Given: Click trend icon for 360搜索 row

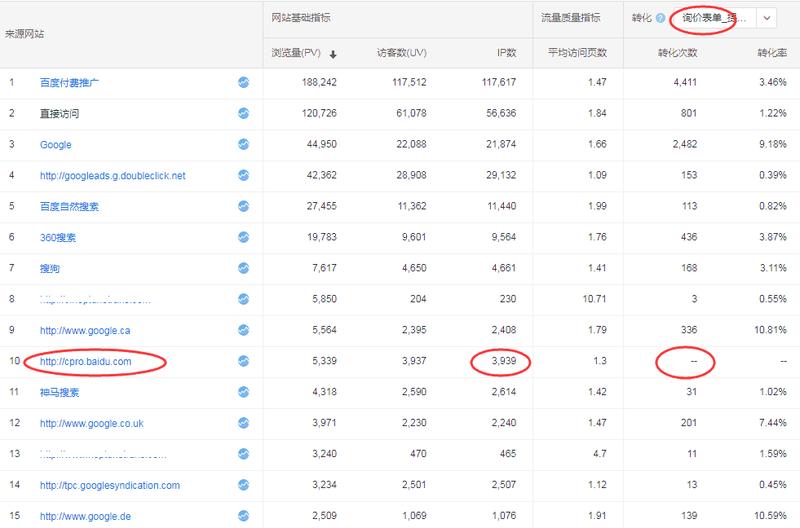Looking at the screenshot, I should [244, 238].
